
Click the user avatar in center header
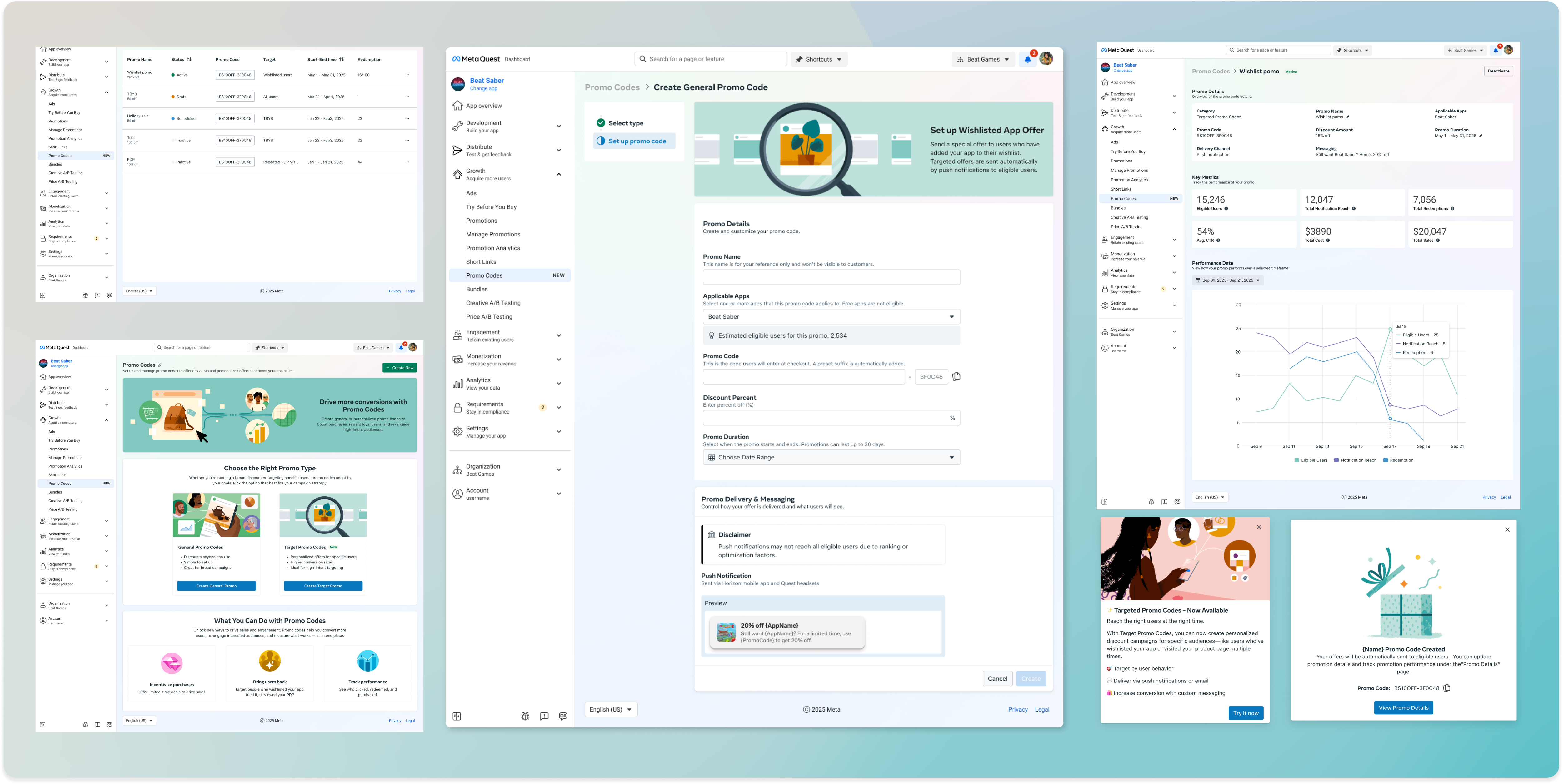point(1046,59)
